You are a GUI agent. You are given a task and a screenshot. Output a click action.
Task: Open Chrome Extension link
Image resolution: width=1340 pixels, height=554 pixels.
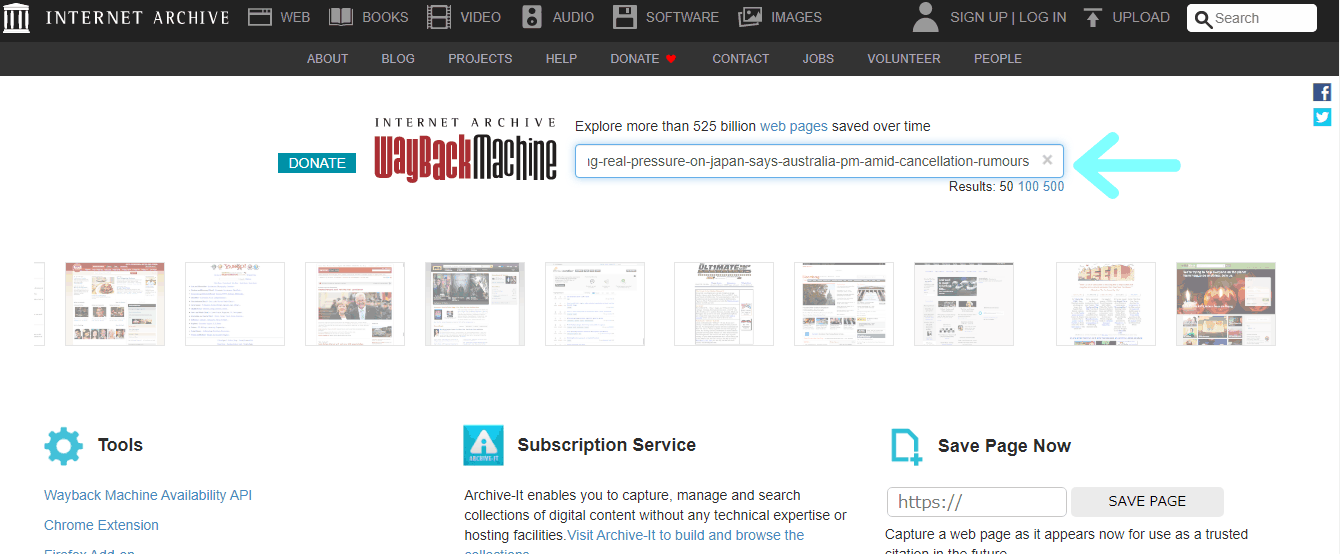point(101,525)
